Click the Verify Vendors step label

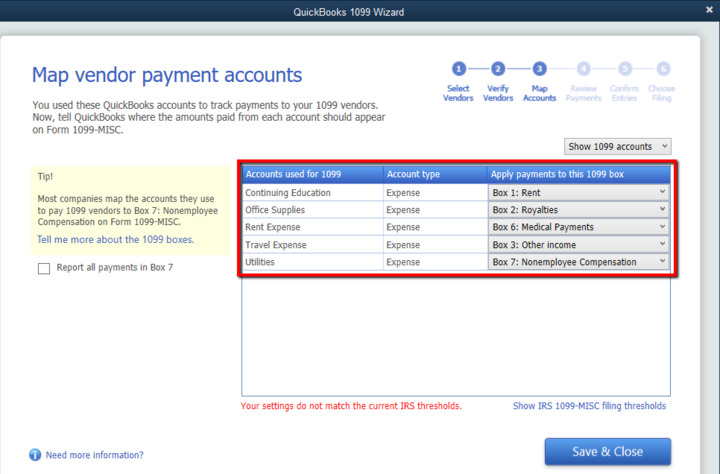pos(498,93)
